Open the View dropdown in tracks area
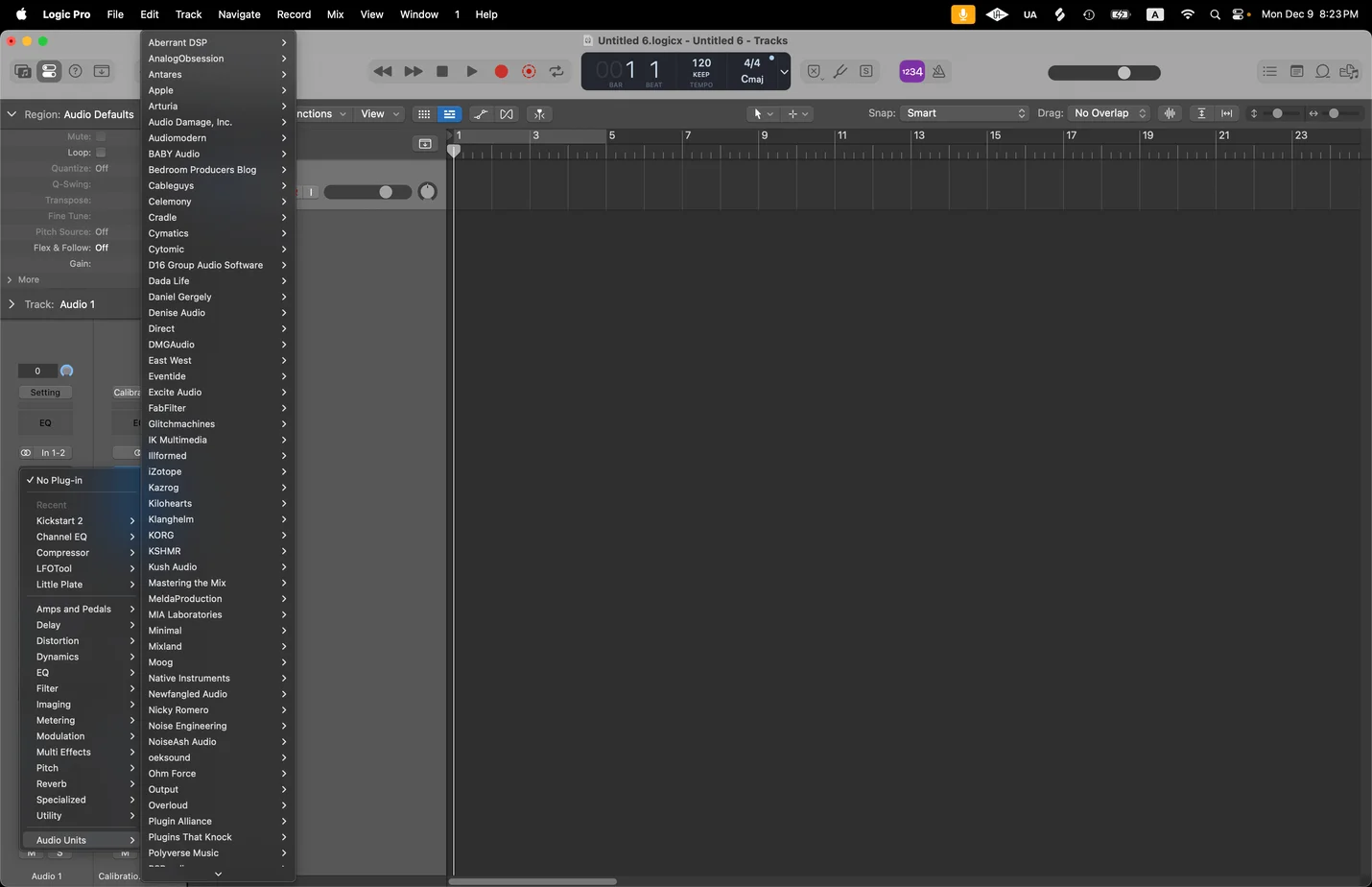The width and height of the screenshot is (1372, 887). [x=380, y=113]
